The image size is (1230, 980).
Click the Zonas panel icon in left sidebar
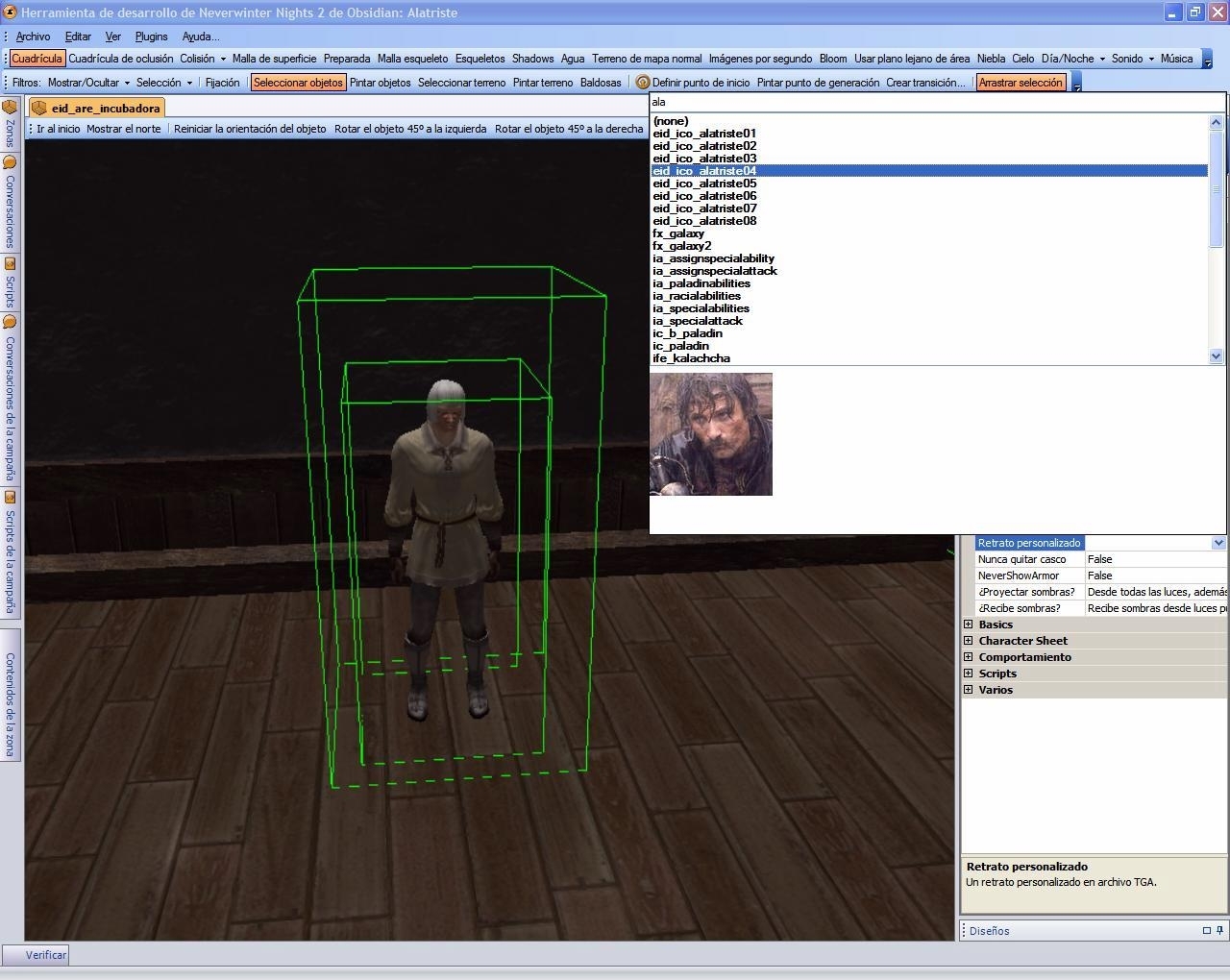pyautogui.click(x=10, y=108)
